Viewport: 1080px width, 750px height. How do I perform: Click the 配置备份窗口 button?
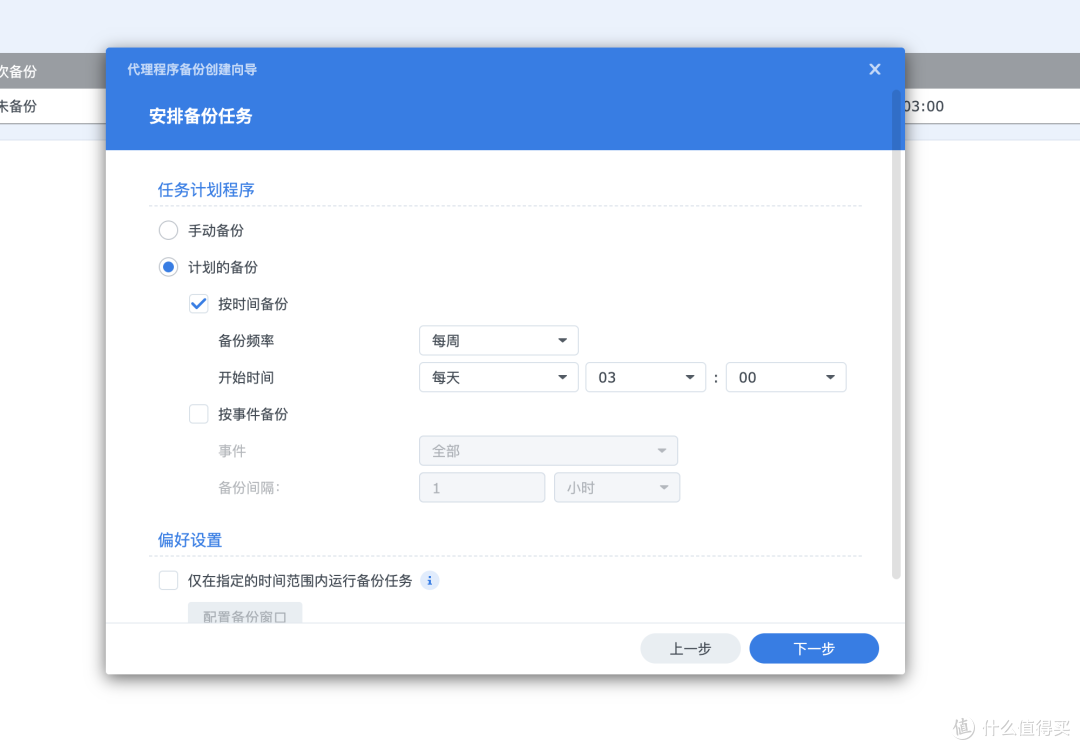point(245,613)
